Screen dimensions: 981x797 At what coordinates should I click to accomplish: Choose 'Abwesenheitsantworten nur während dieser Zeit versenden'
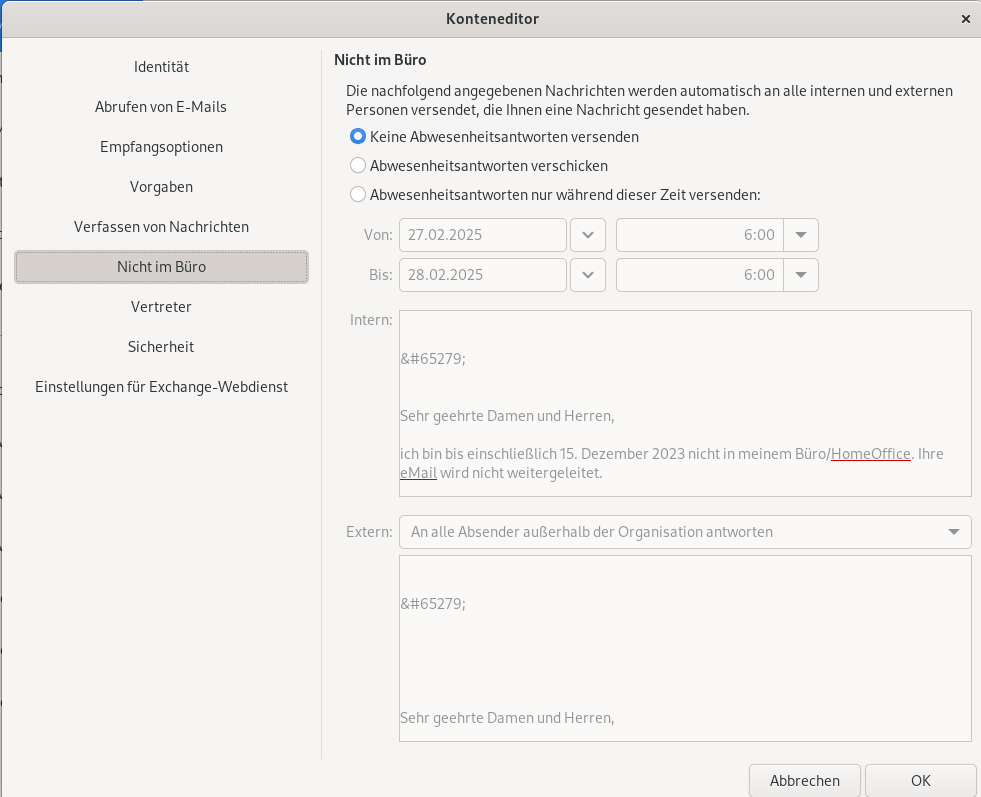(358, 195)
